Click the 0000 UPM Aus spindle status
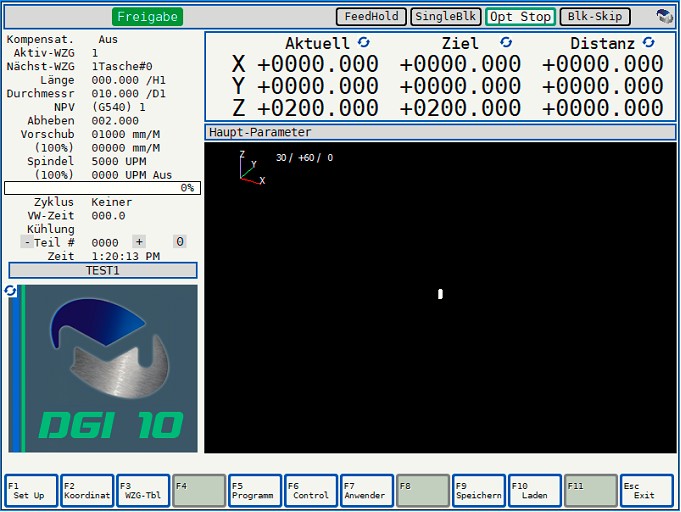The image size is (681, 512). pos(132,175)
